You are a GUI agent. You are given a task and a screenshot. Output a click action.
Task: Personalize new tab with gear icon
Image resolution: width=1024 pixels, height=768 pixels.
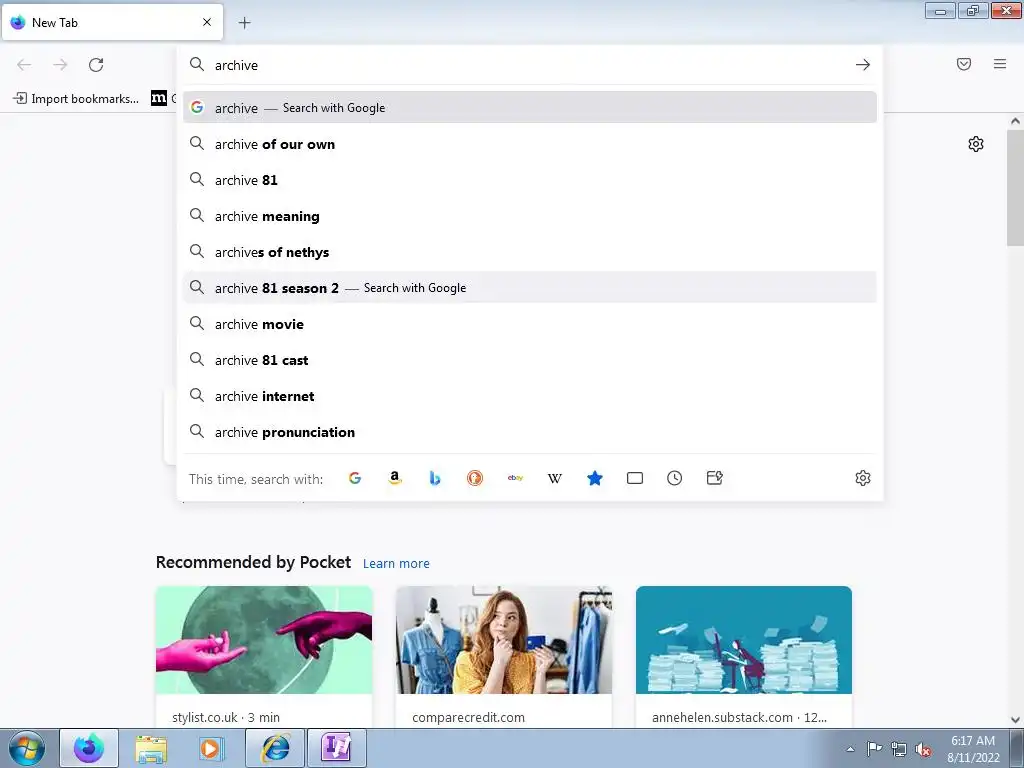point(976,144)
